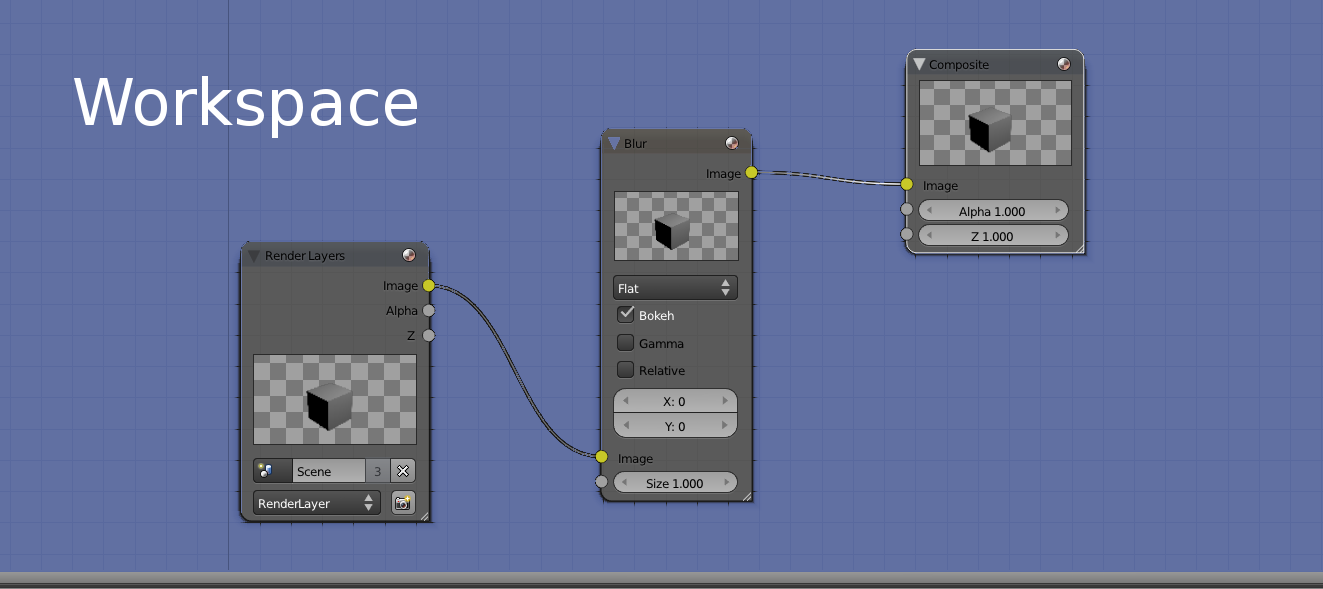Click Render Layers Image output socket
This screenshot has height=589, width=1323.
pyautogui.click(x=429, y=286)
